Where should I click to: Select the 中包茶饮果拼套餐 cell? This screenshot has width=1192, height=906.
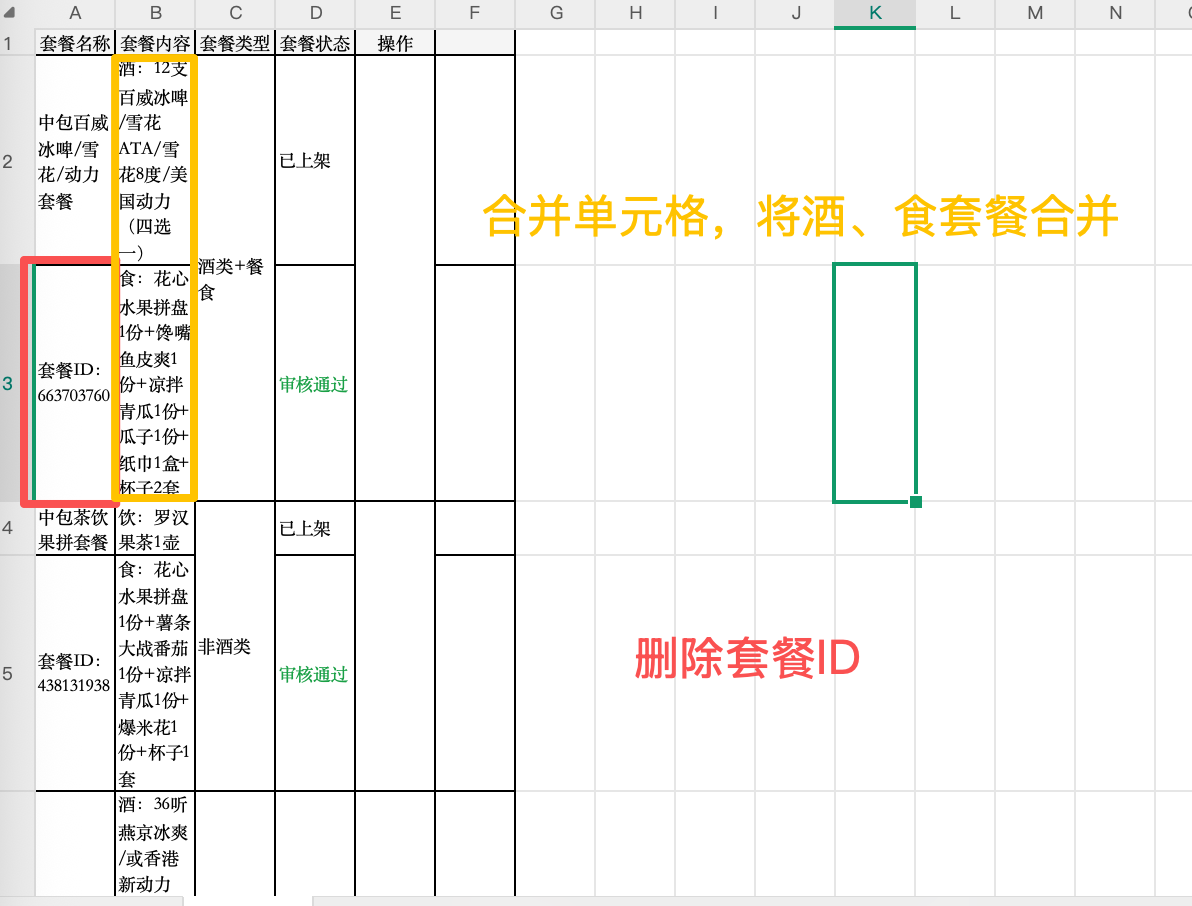(75, 529)
